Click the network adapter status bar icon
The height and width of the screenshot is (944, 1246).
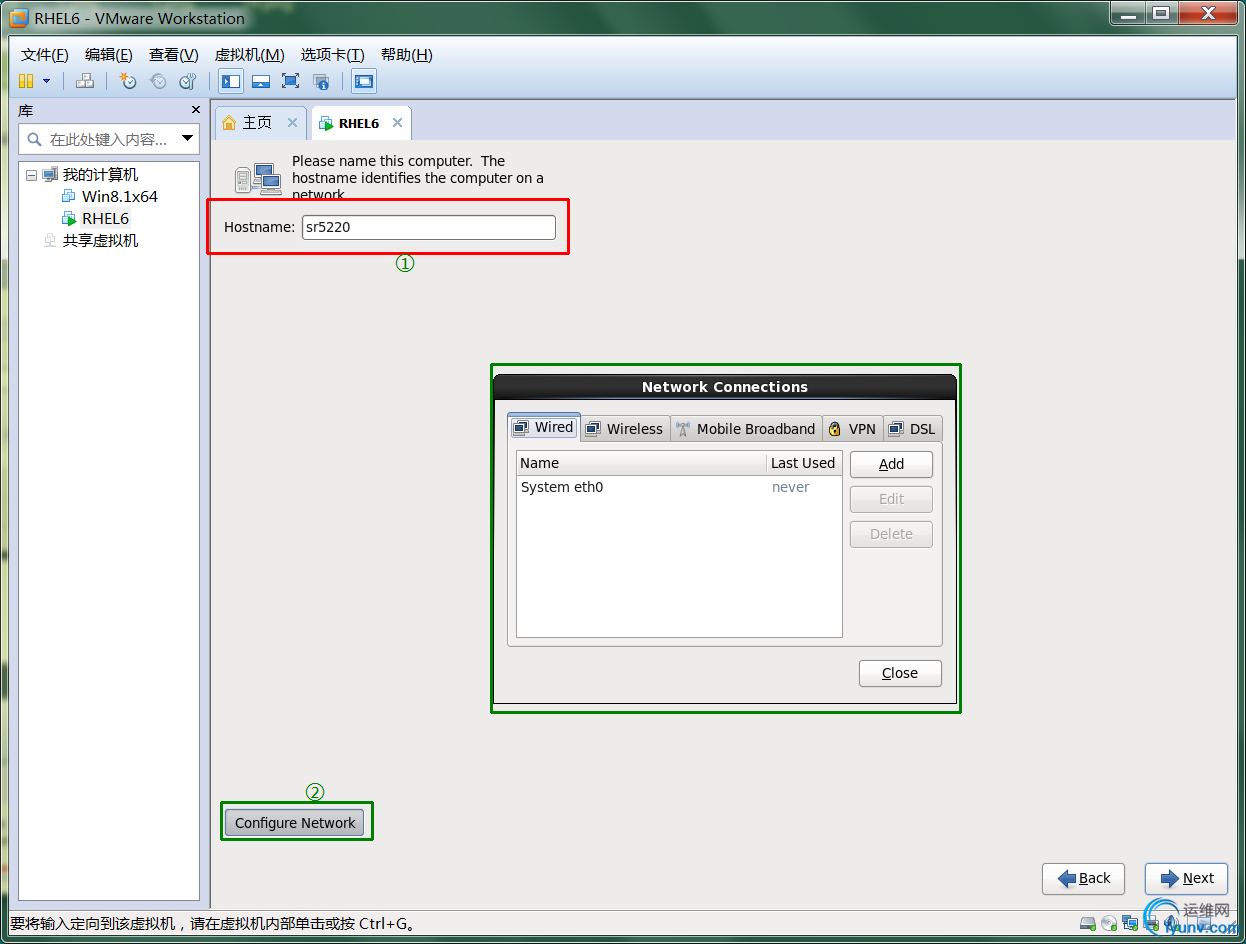pyautogui.click(x=1130, y=923)
